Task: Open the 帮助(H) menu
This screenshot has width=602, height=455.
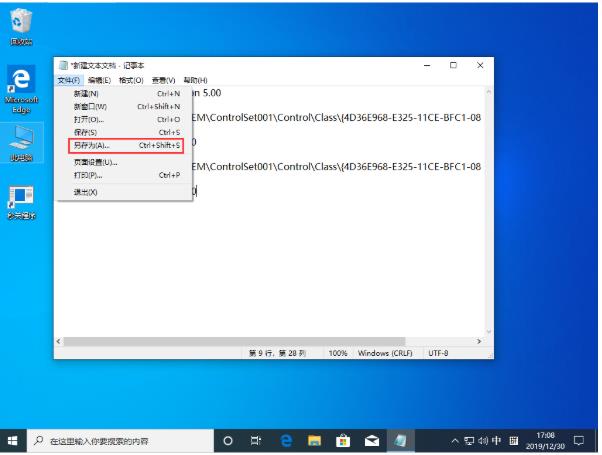Action: click(195, 80)
